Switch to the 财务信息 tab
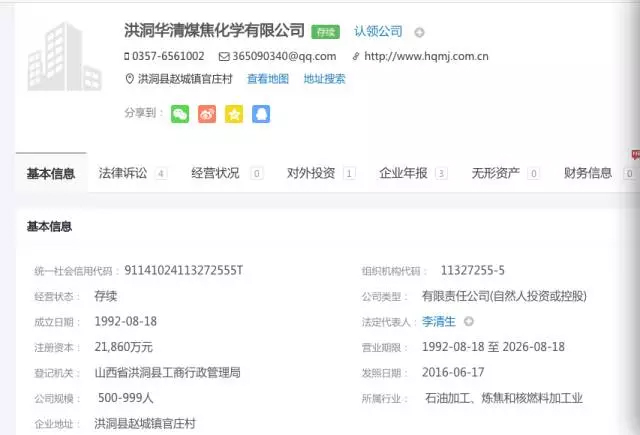 pos(588,173)
